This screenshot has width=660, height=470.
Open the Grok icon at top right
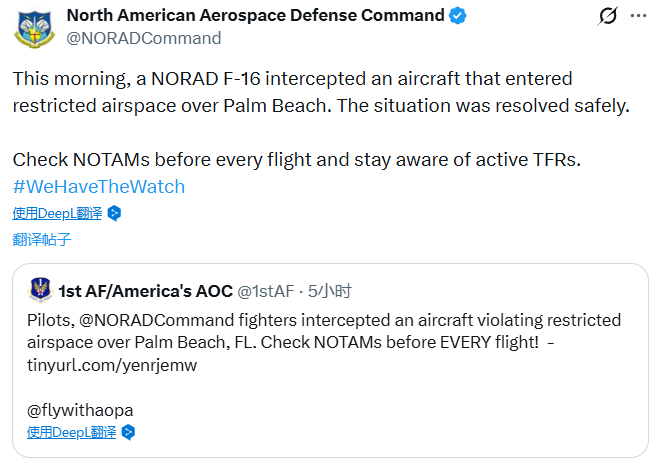tap(607, 16)
